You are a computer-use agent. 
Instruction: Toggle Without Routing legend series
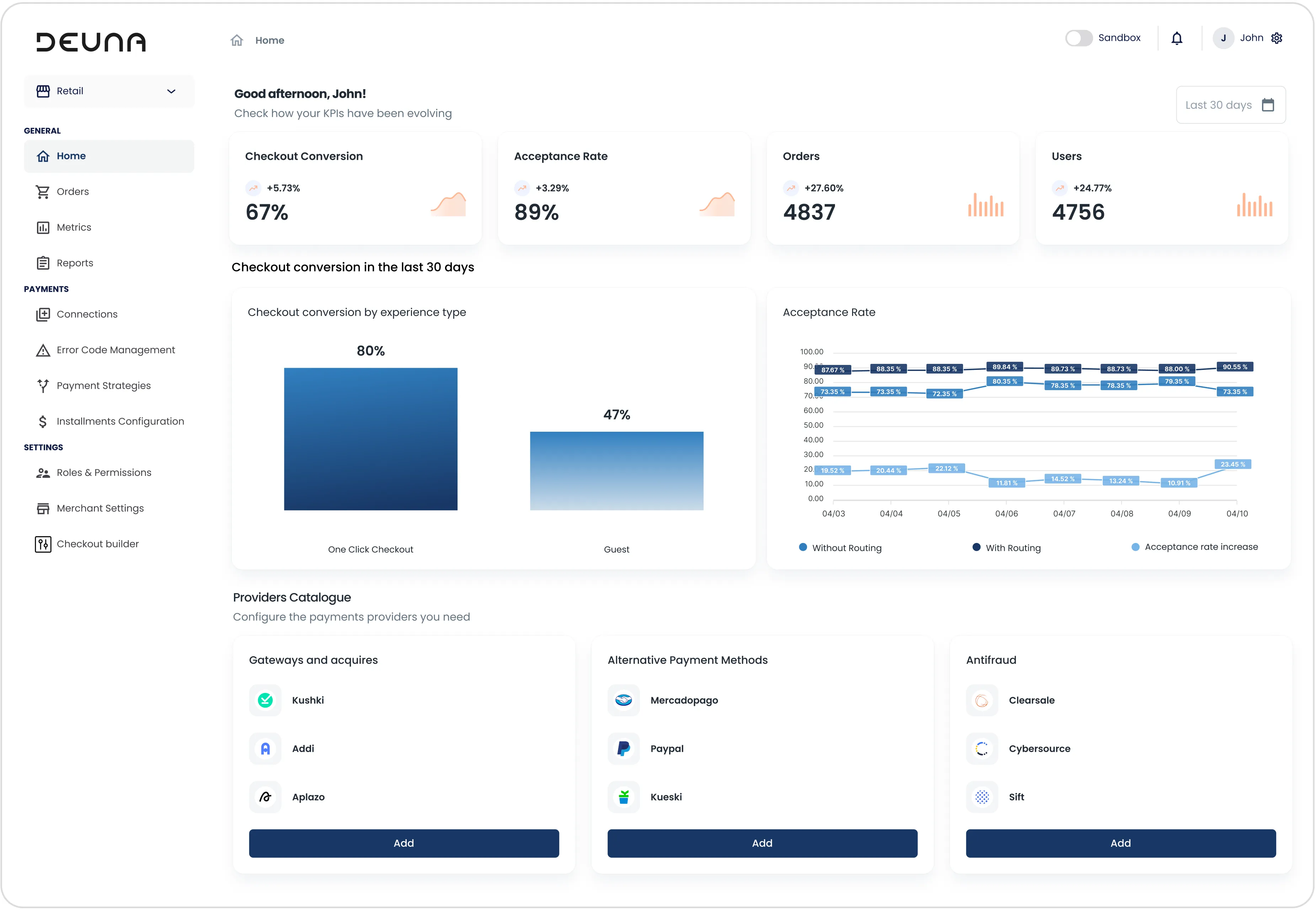coord(840,548)
